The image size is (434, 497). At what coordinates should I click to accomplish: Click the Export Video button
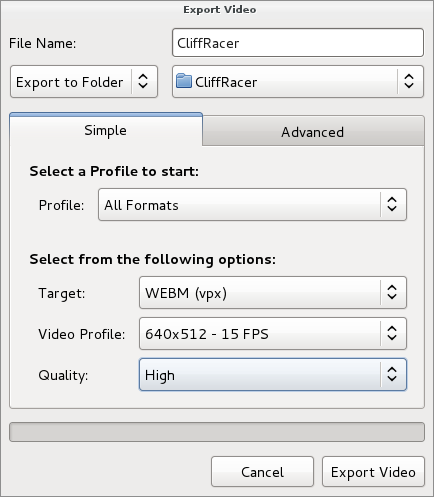(373, 472)
